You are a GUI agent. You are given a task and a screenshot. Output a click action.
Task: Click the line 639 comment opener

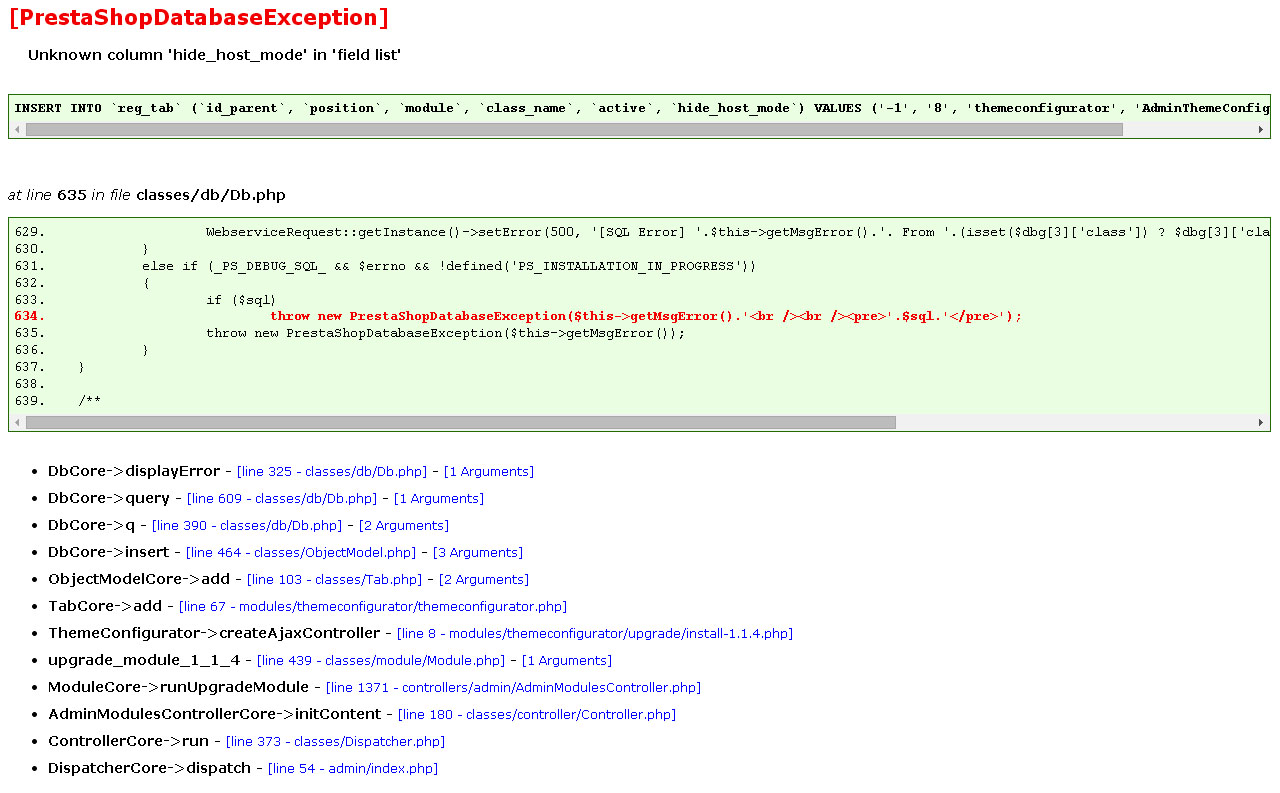(90, 401)
